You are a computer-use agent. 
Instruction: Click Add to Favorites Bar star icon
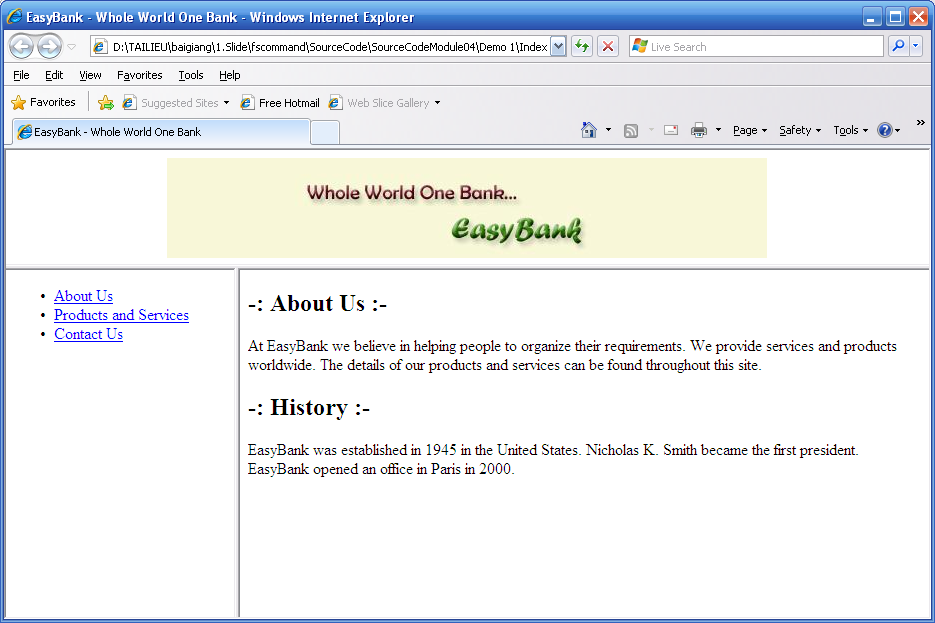[105, 103]
